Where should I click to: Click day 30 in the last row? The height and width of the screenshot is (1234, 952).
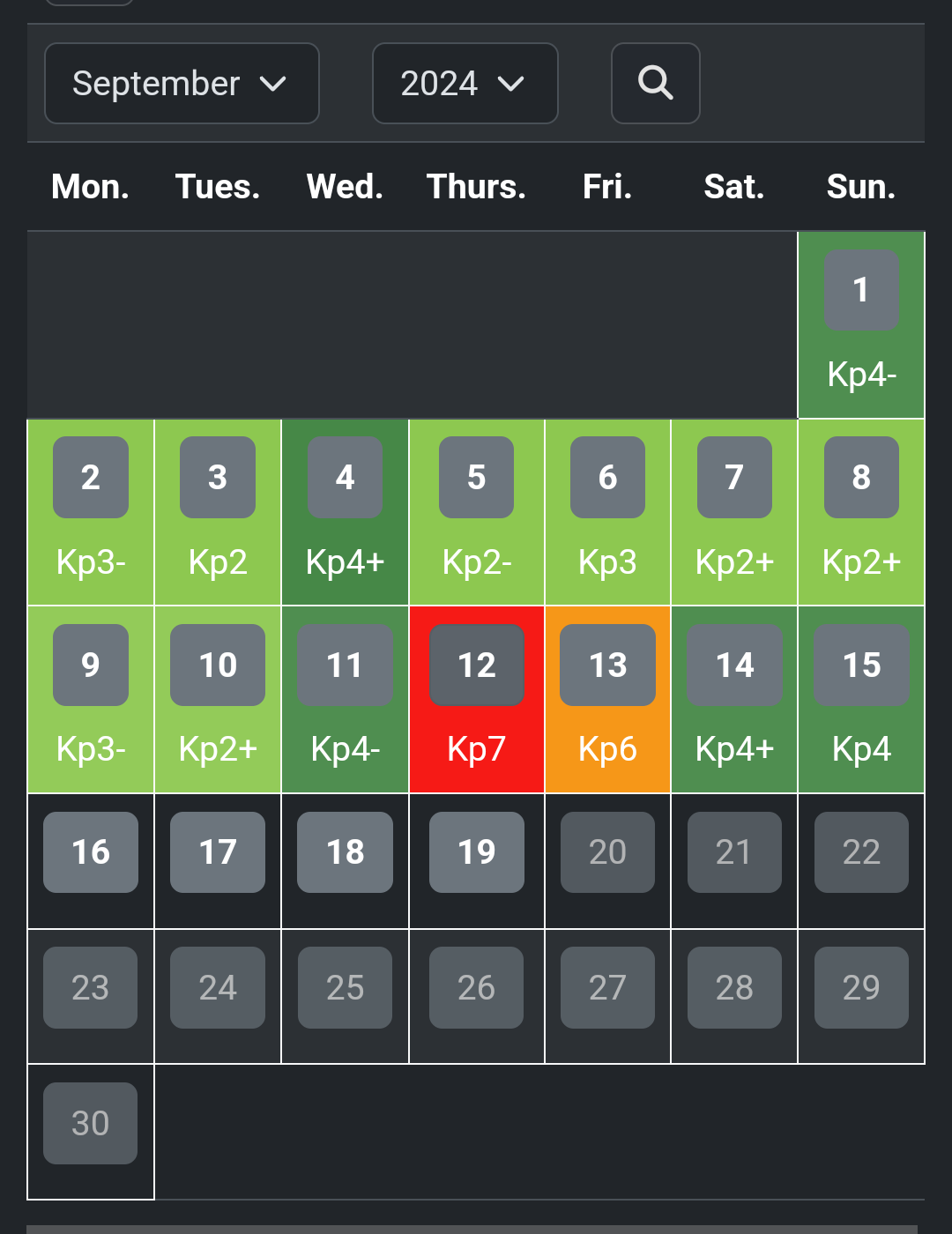(91, 1124)
